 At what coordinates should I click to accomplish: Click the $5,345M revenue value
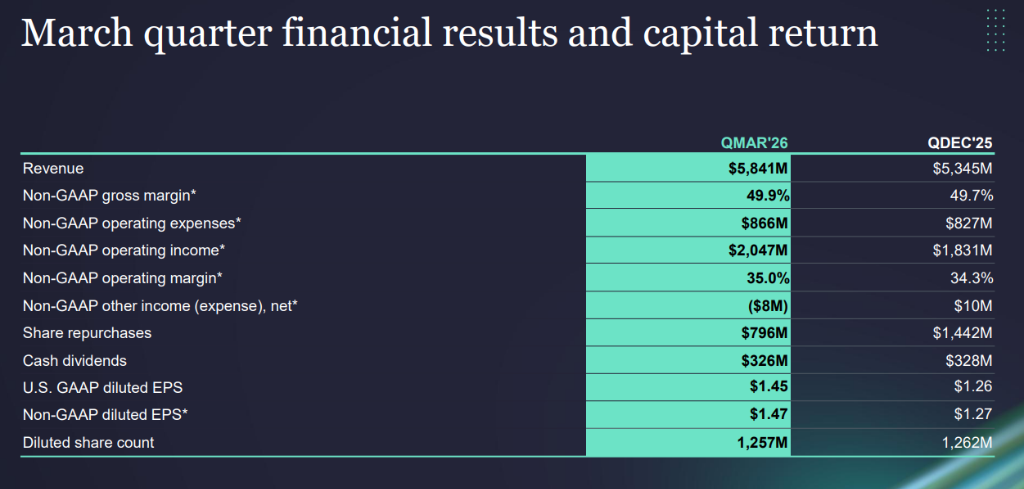click(x=961, y=168)
